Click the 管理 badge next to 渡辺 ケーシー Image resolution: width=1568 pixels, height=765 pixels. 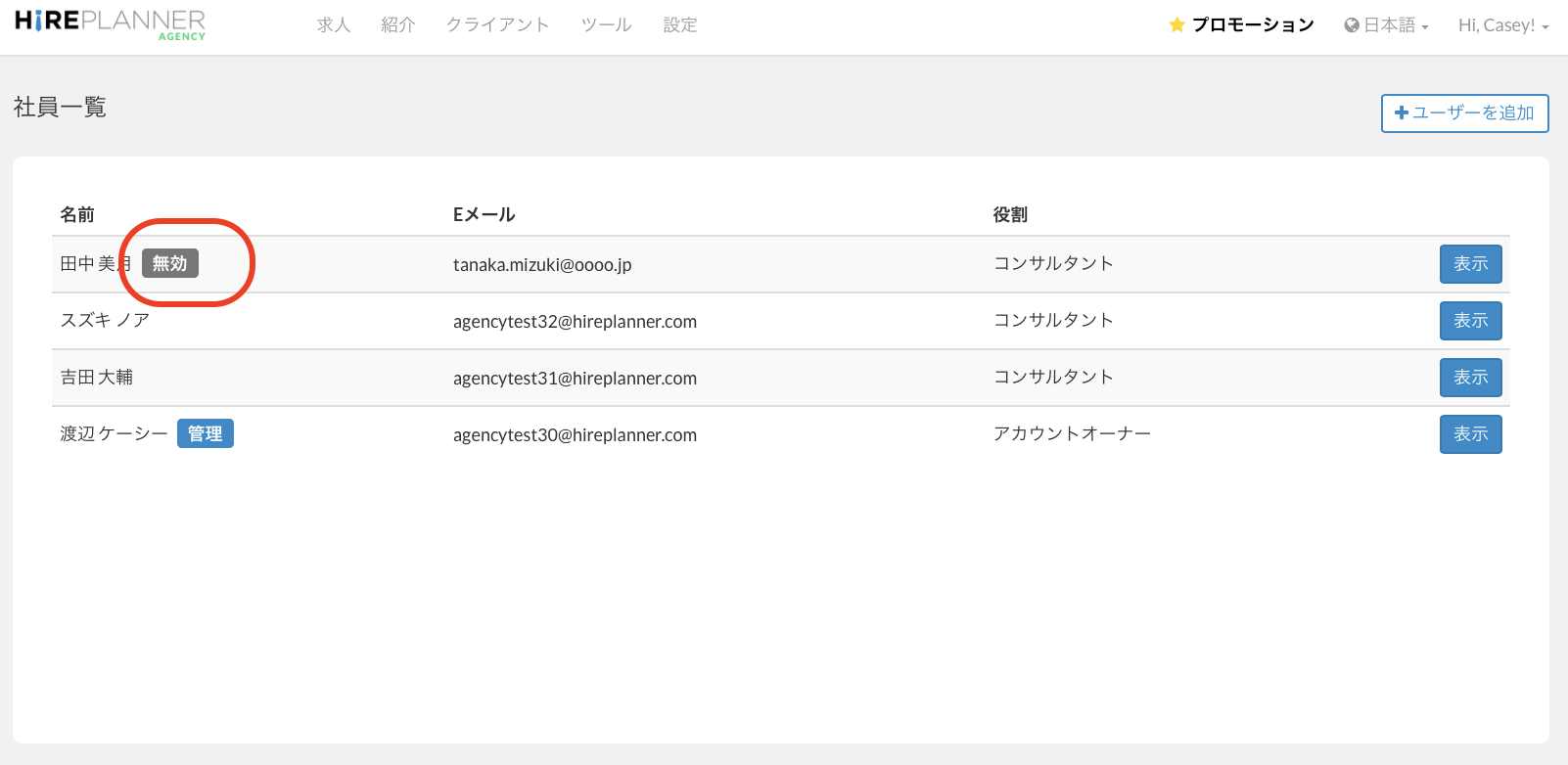pyautogui.click(x=205, y=433)
